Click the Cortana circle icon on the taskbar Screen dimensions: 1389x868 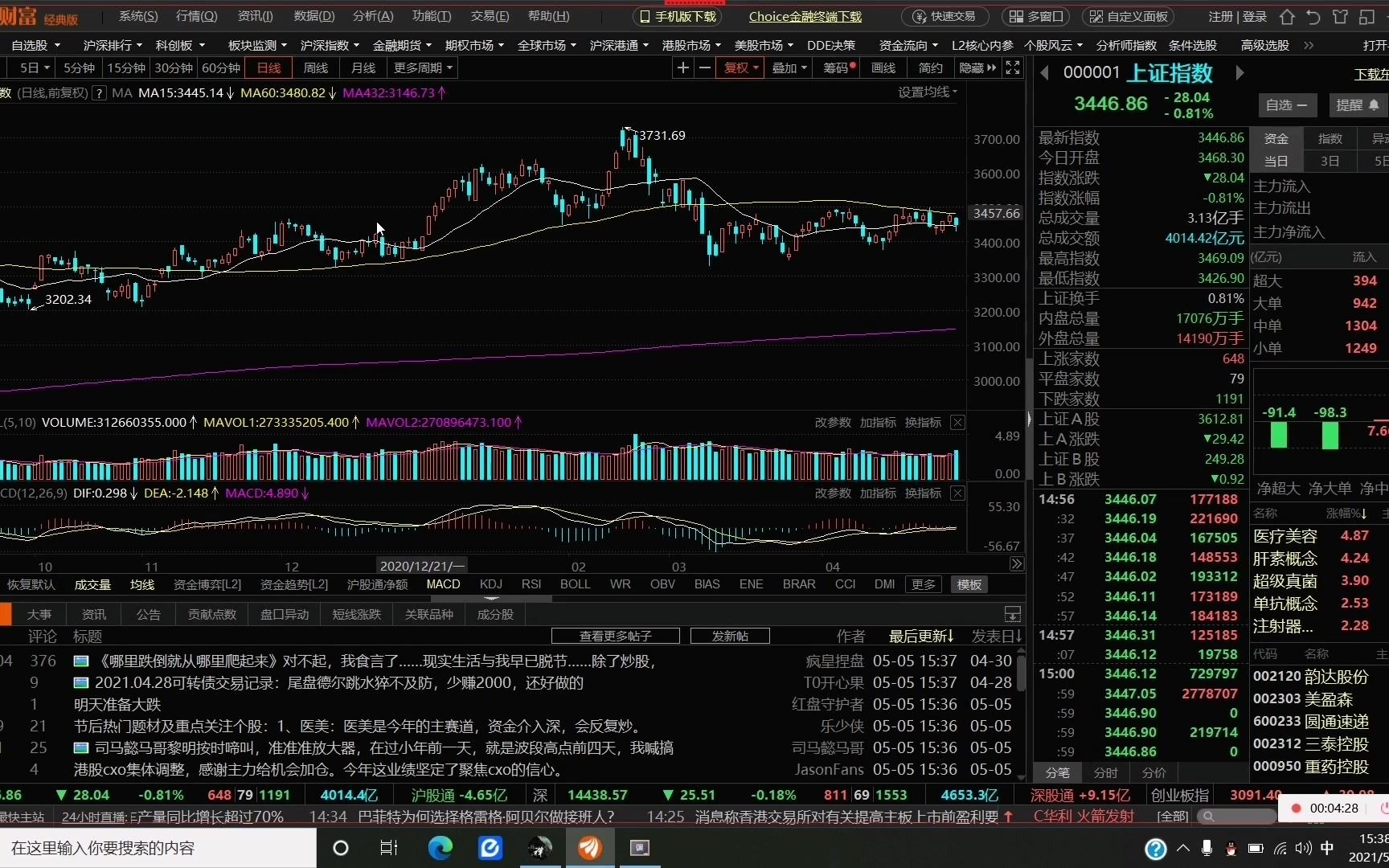click(341, 848)
